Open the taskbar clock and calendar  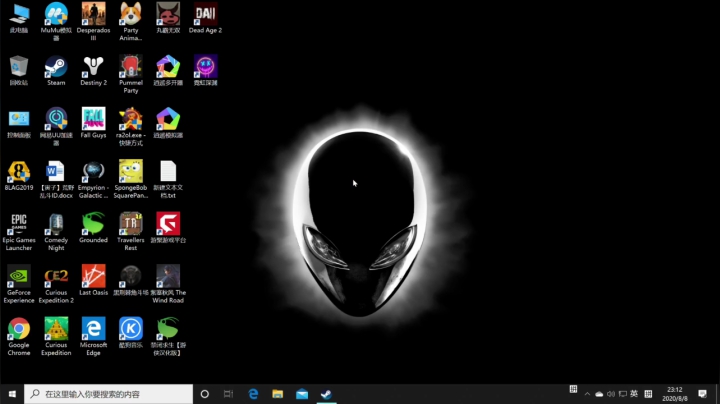(x=675, y=394)
